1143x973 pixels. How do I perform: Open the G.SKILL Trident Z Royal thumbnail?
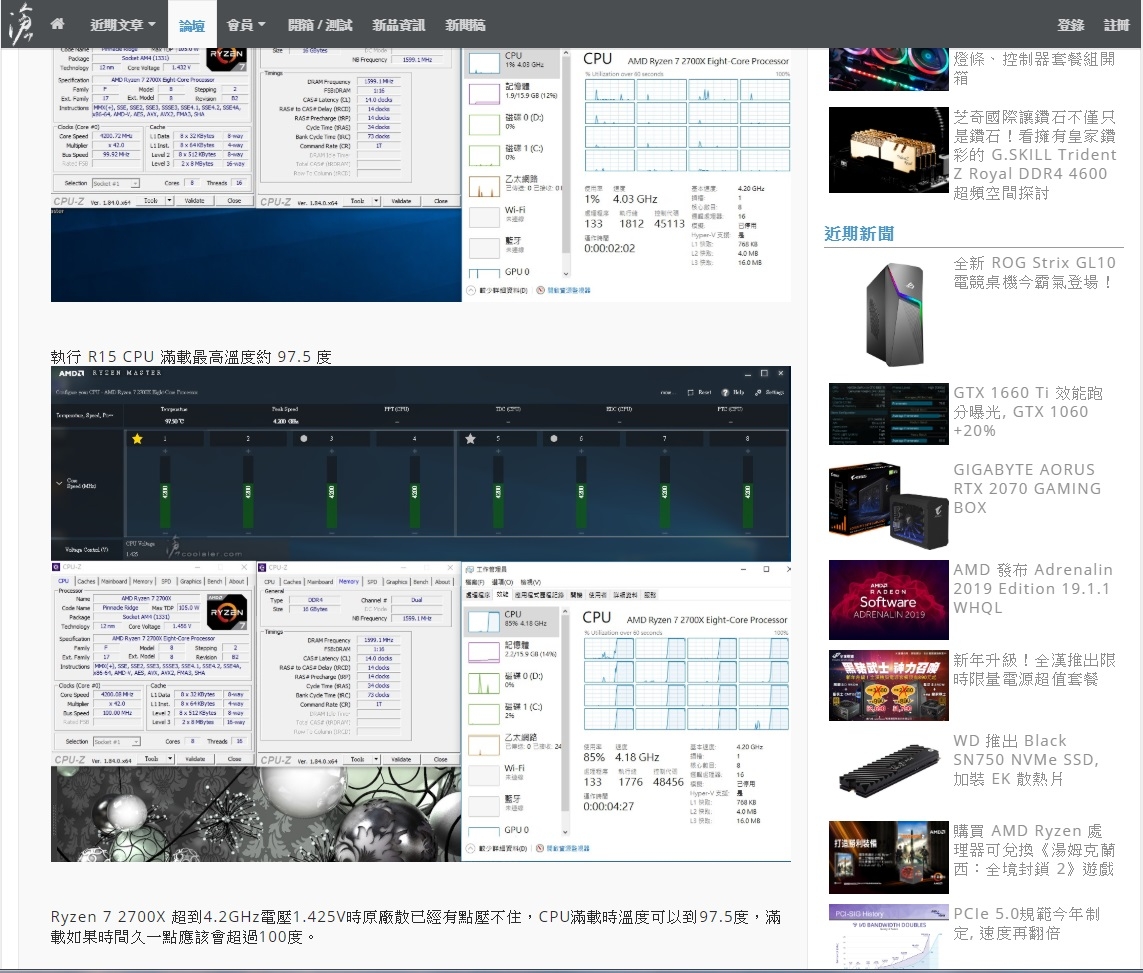888,149
